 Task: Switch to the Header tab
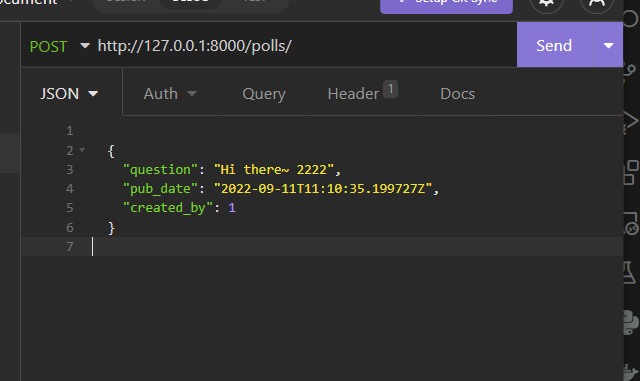(x=362, y=93)
